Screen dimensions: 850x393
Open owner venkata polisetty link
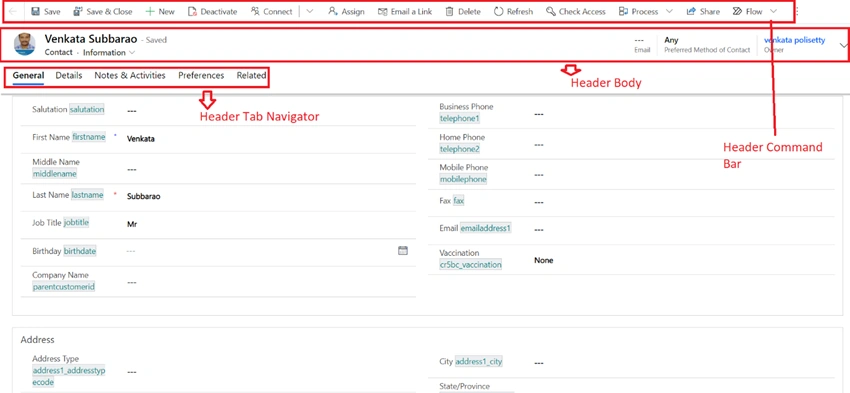[794, 40]
